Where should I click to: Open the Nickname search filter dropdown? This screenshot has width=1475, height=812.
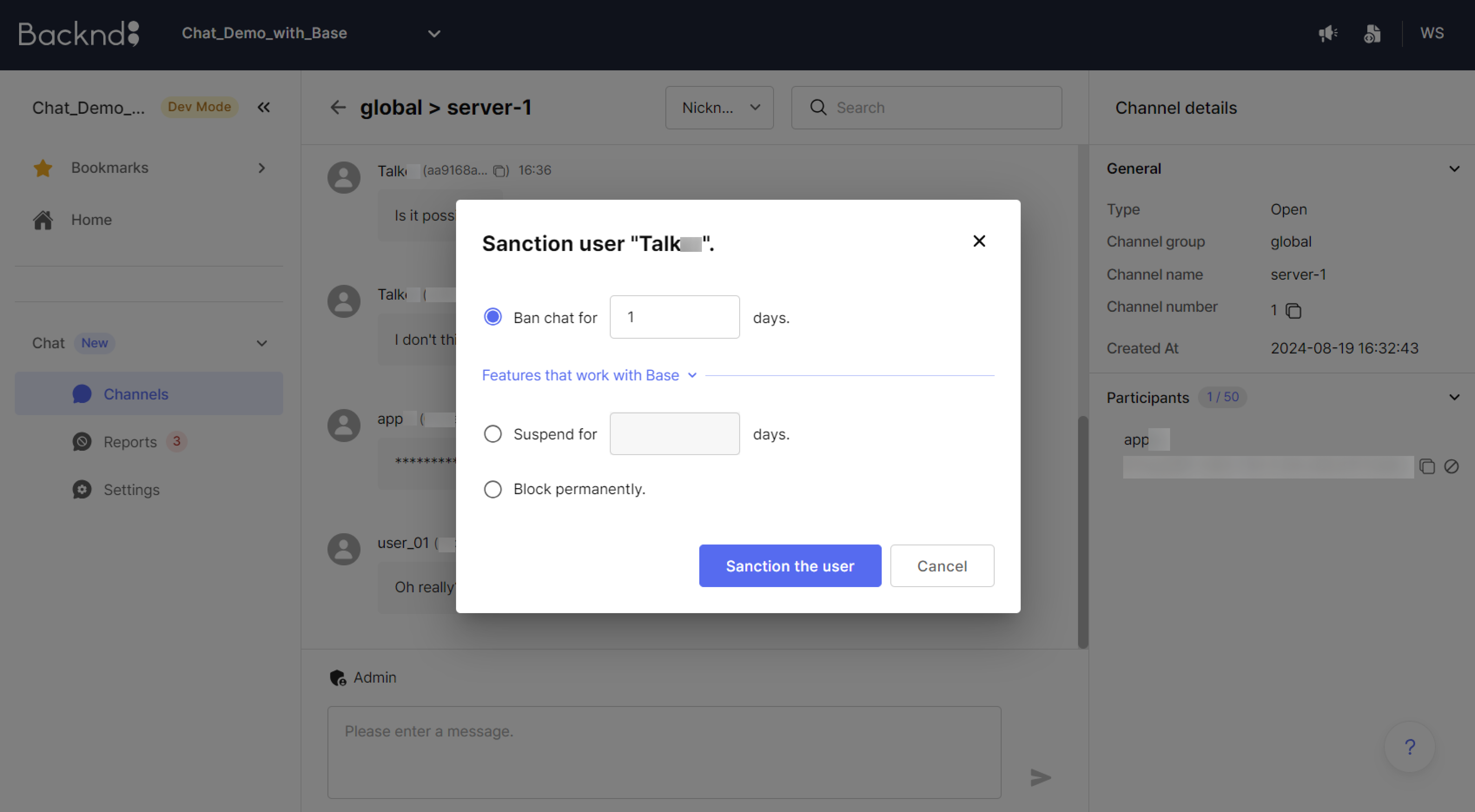click(719, 108)
